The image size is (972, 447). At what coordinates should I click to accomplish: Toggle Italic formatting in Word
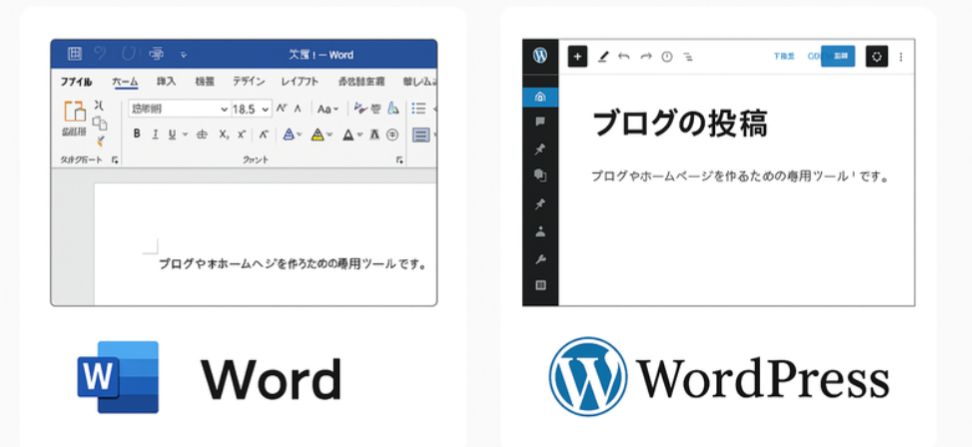pyautogui.click(x=155, y=134)
